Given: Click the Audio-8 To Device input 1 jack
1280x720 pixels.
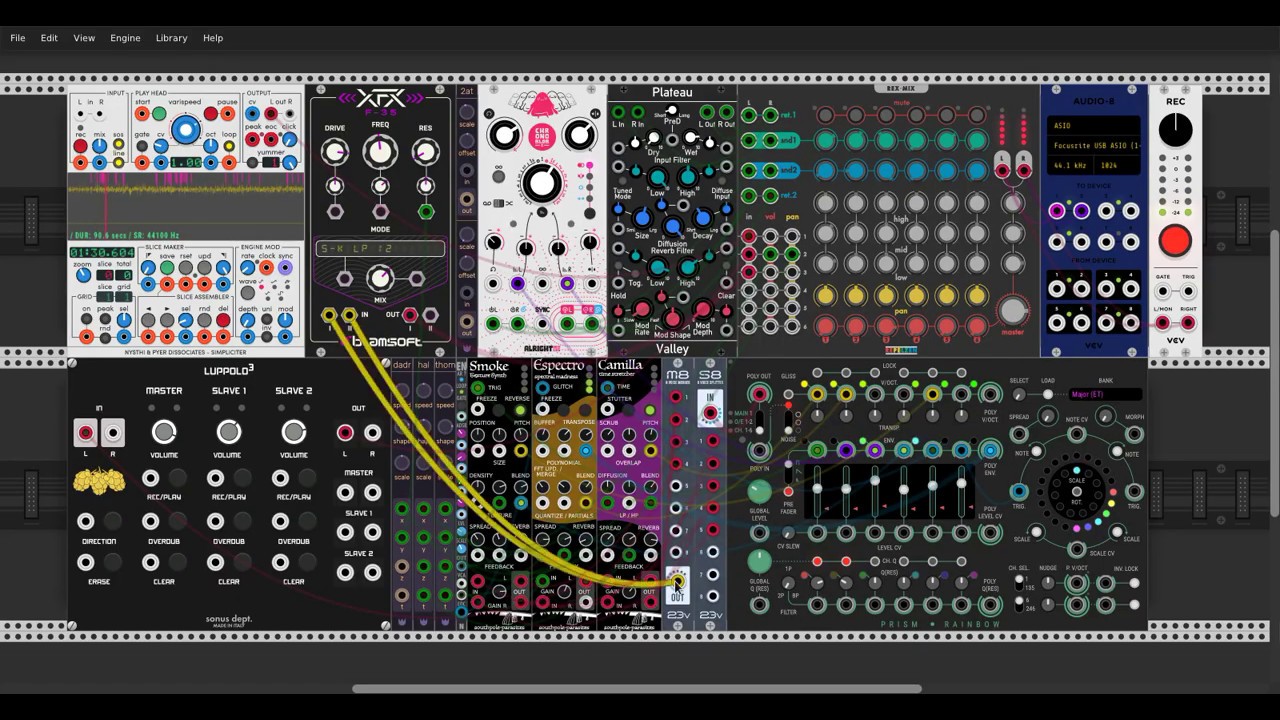Looking at the screenshot, I should tap(1057, 211).
